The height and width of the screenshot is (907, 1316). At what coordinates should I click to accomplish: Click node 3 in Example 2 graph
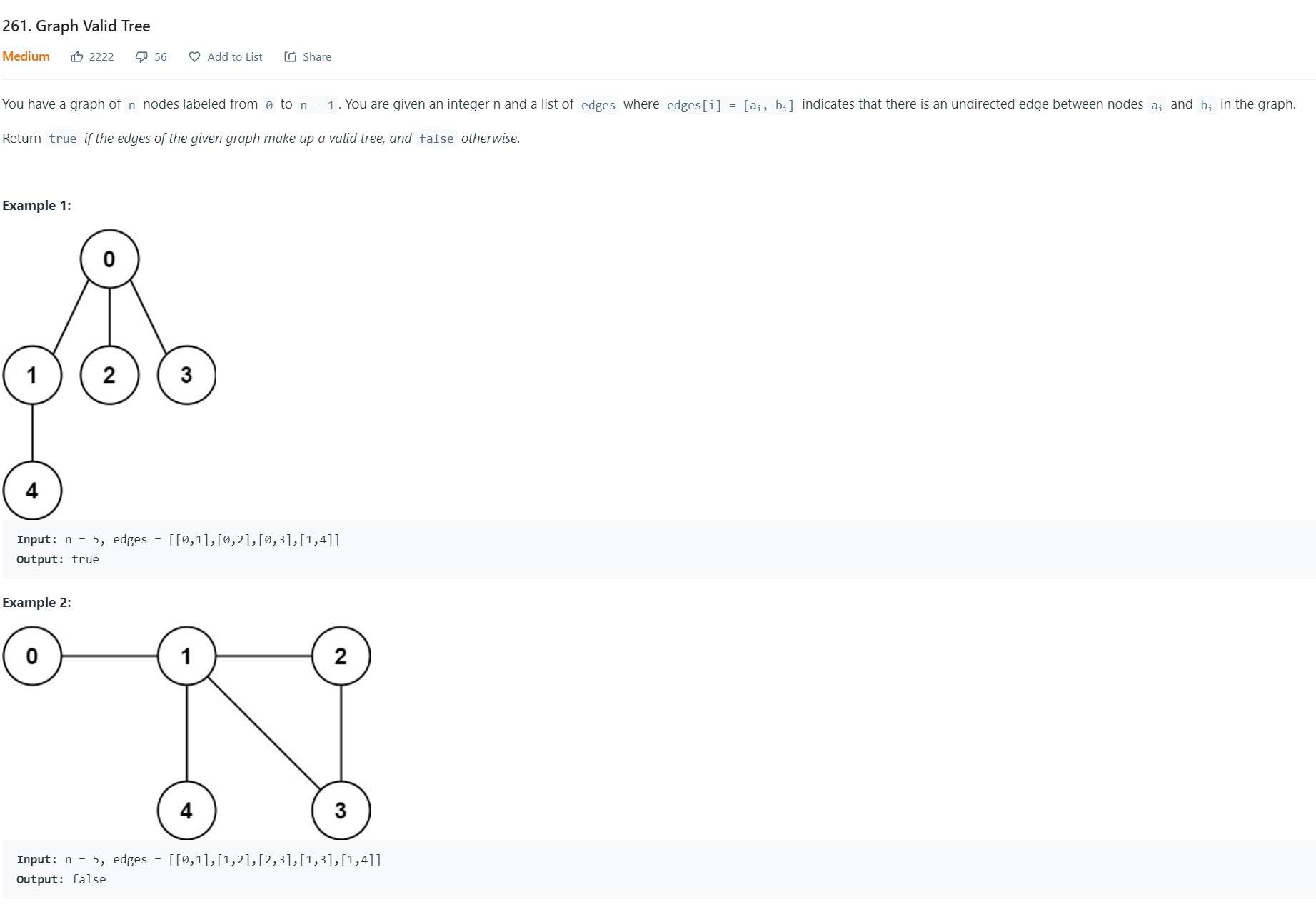click(341, 810)
